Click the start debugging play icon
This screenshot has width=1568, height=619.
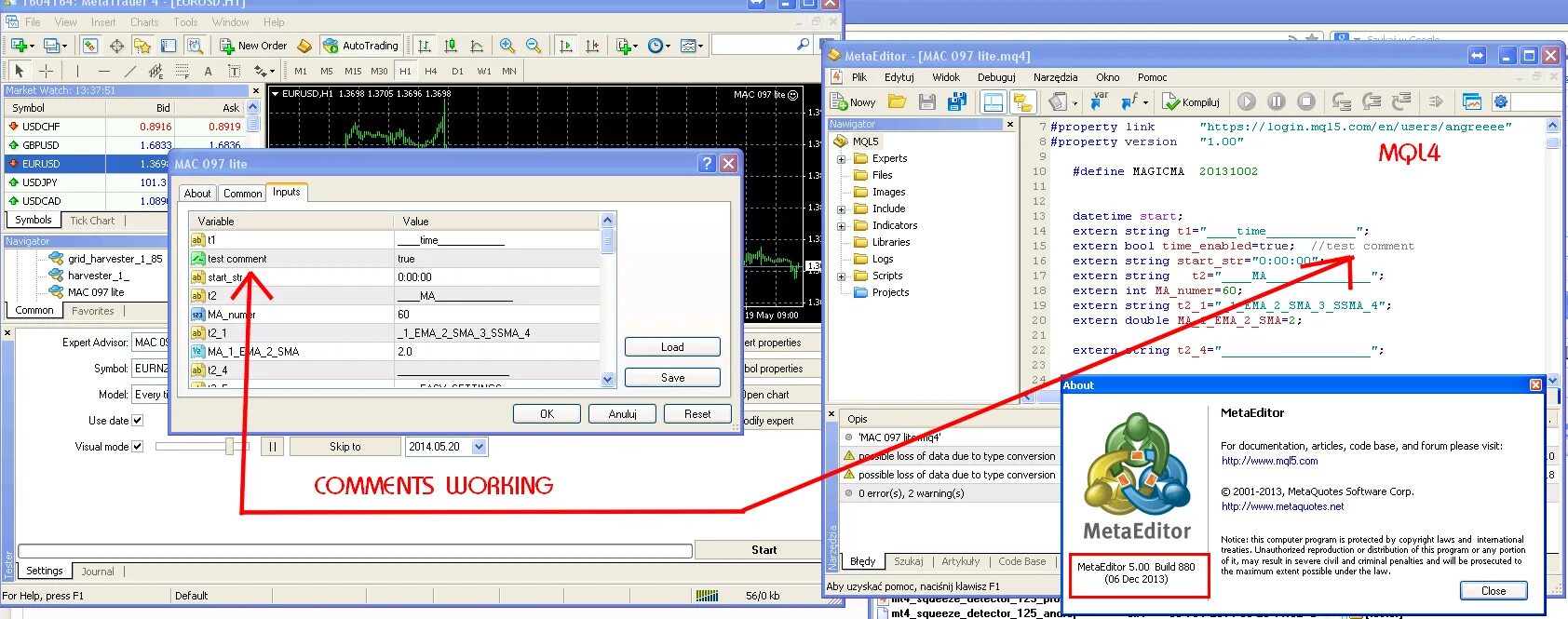[1247, 101]
